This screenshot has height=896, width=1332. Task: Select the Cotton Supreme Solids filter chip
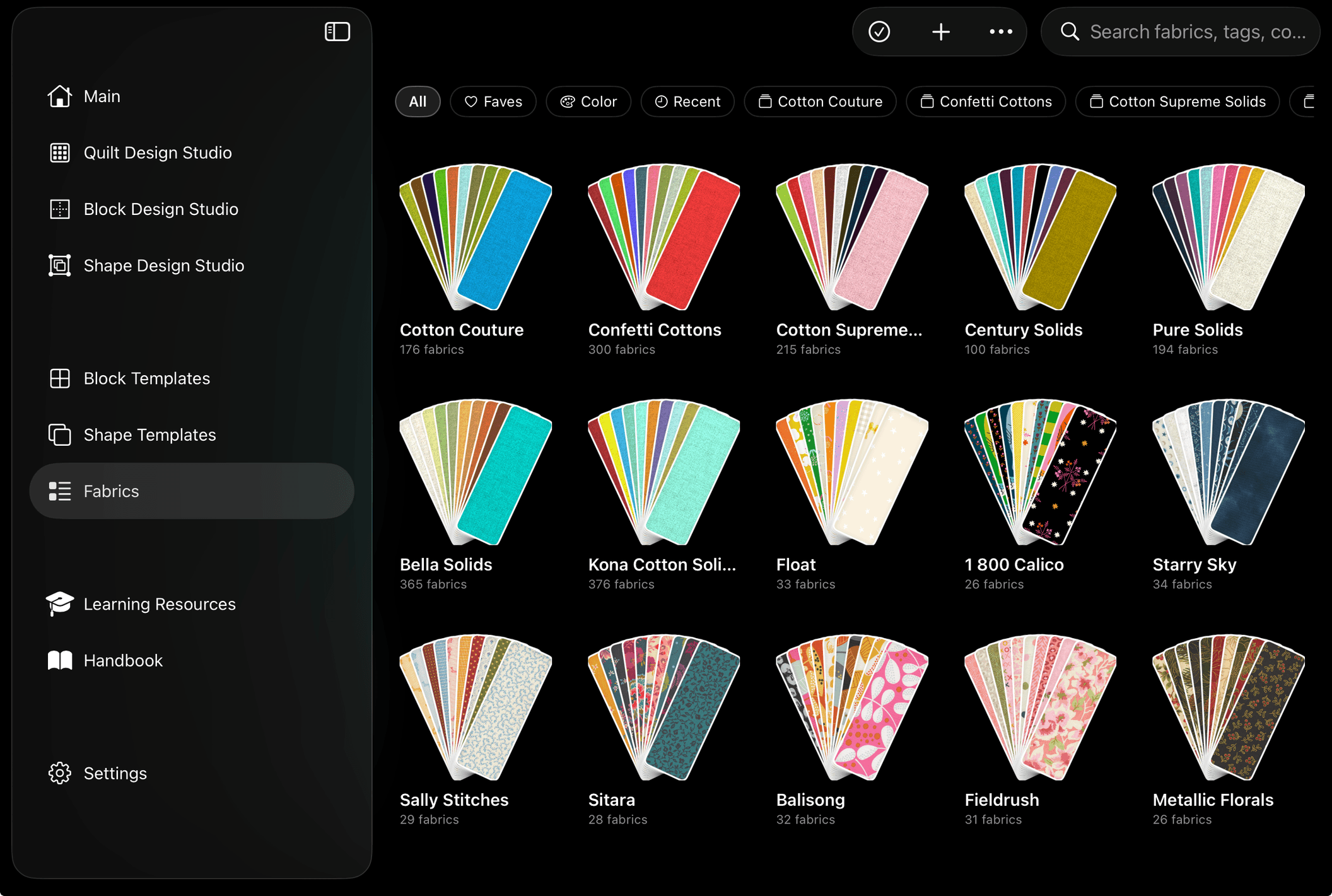(x=1177, y=102)
